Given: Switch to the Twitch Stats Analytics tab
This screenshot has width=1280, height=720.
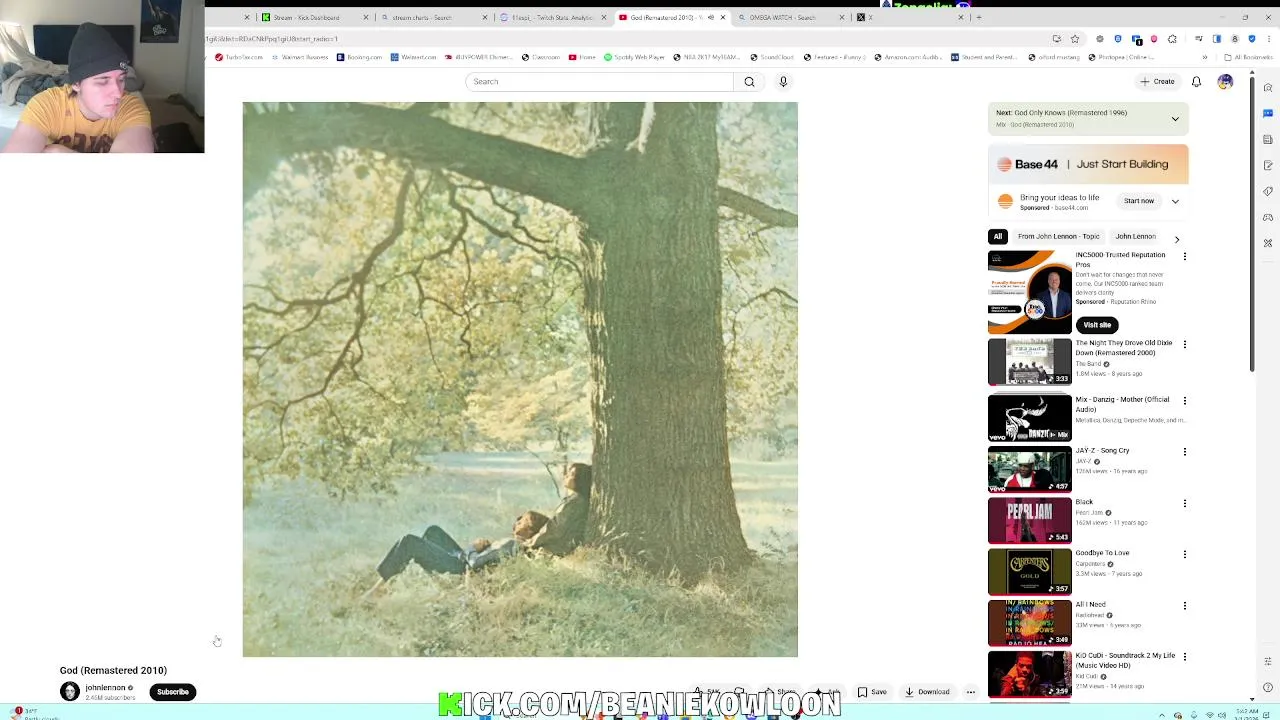Looking at the screenshot, I should (552, 17).
